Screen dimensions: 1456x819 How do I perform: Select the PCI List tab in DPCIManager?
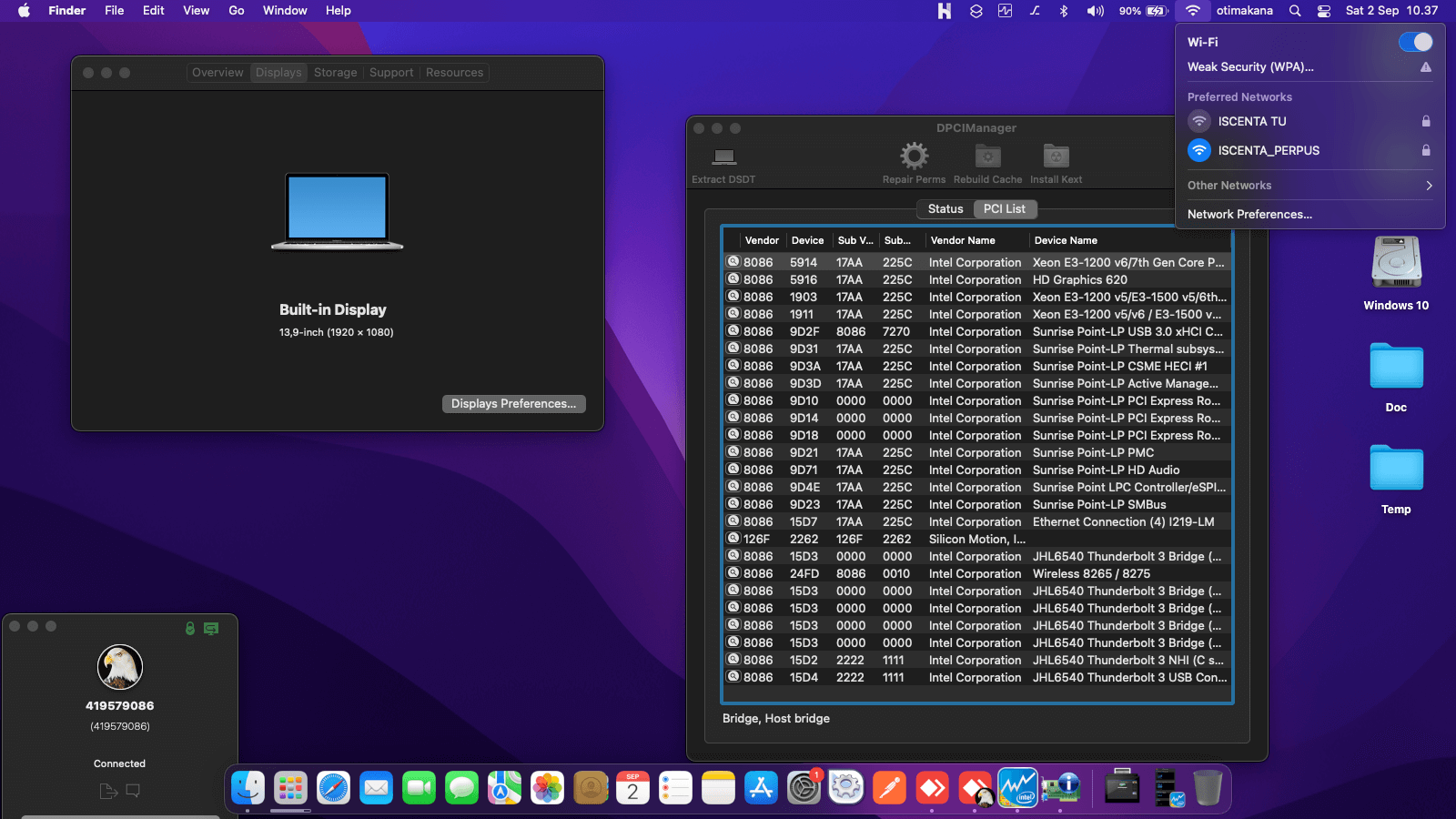pyautogui.click(x=1005, y=209)
